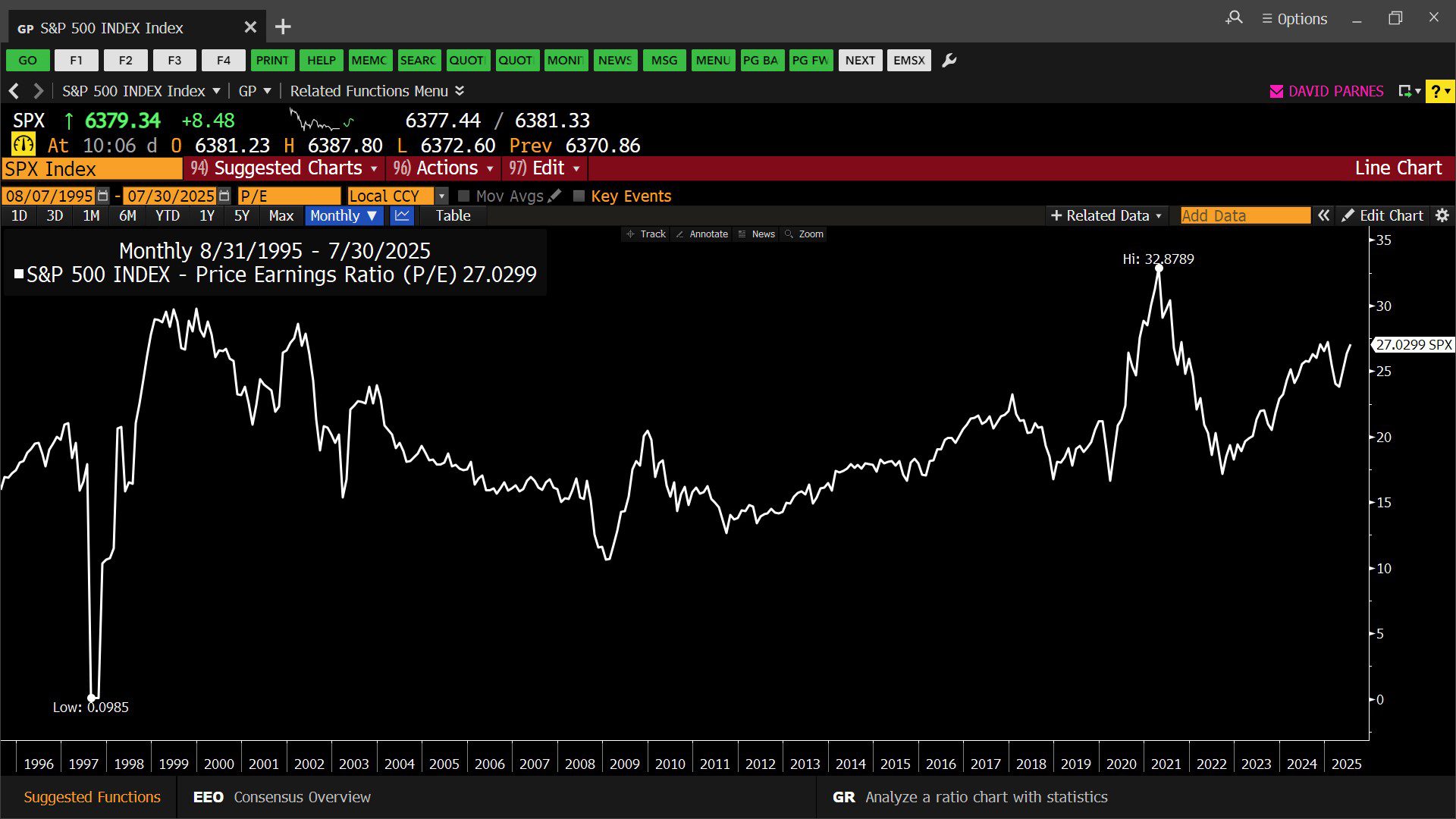
Task: Open the Edit dropdown menu
Action: [x=544, y=168]
